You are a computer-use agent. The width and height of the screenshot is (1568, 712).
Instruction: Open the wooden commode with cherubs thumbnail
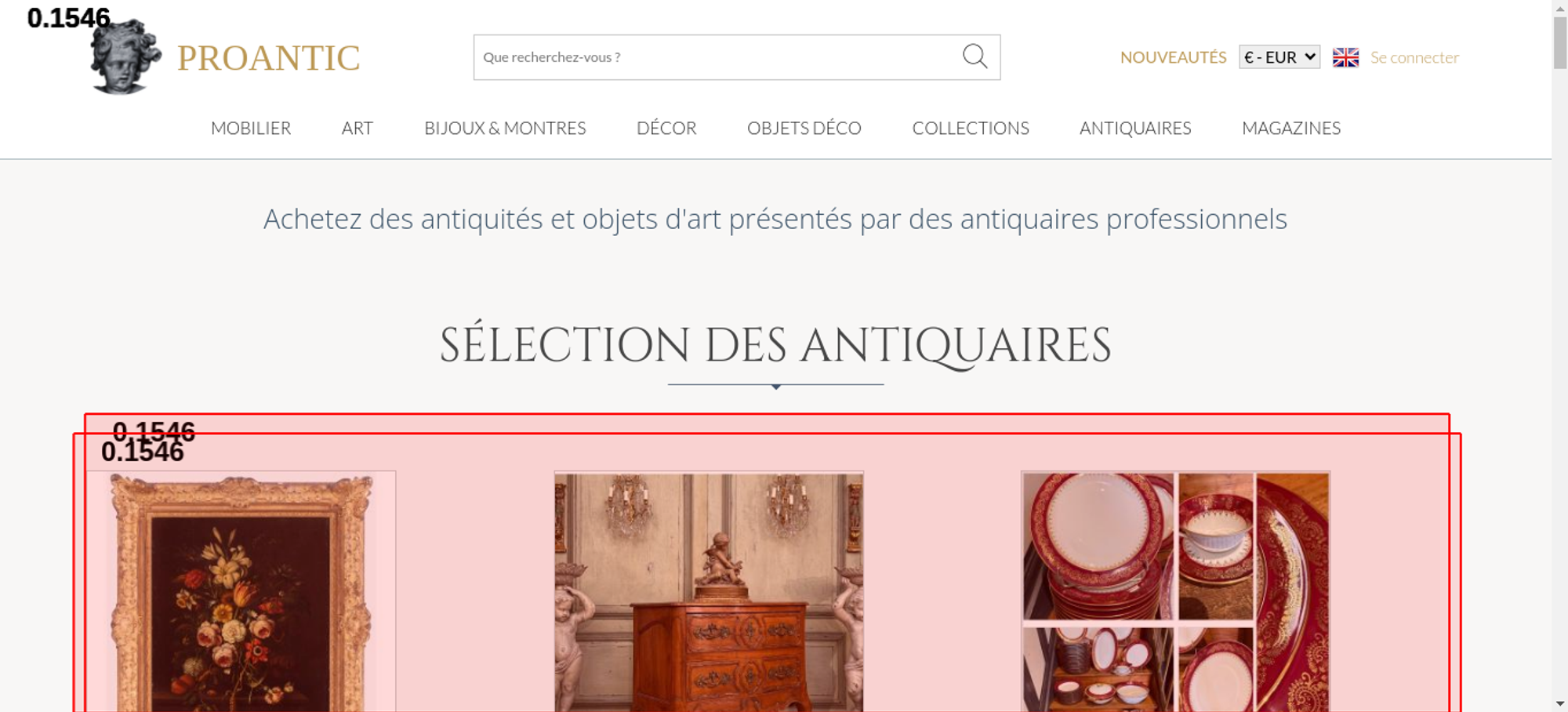(x=709, y=592)
